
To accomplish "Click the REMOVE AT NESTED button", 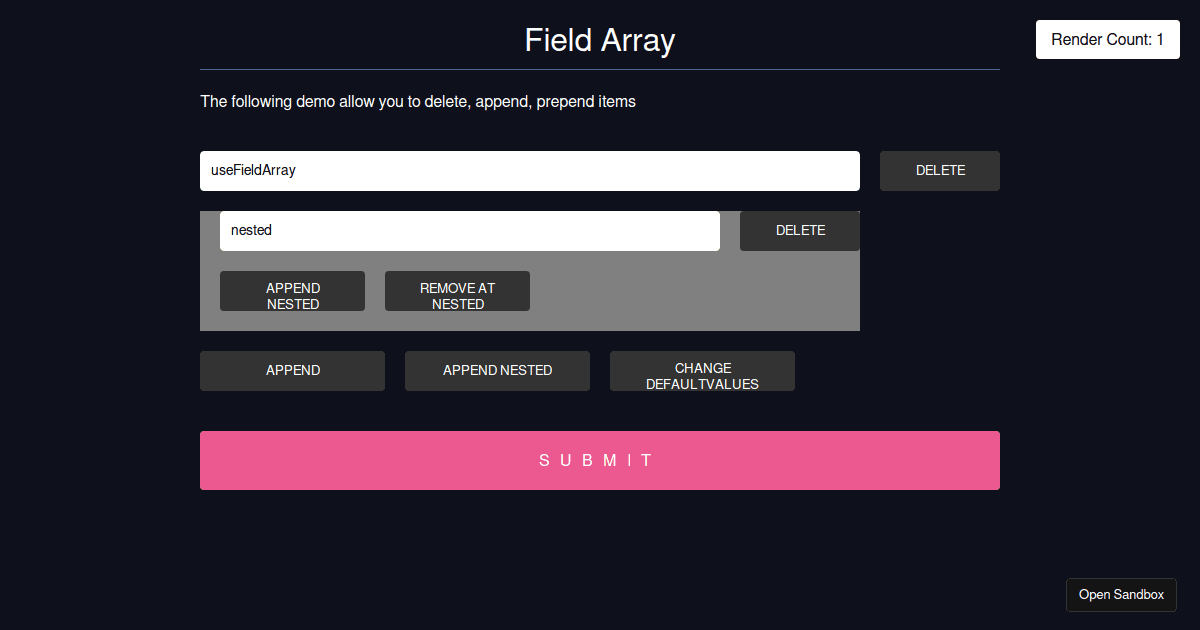I will (457, 290).
